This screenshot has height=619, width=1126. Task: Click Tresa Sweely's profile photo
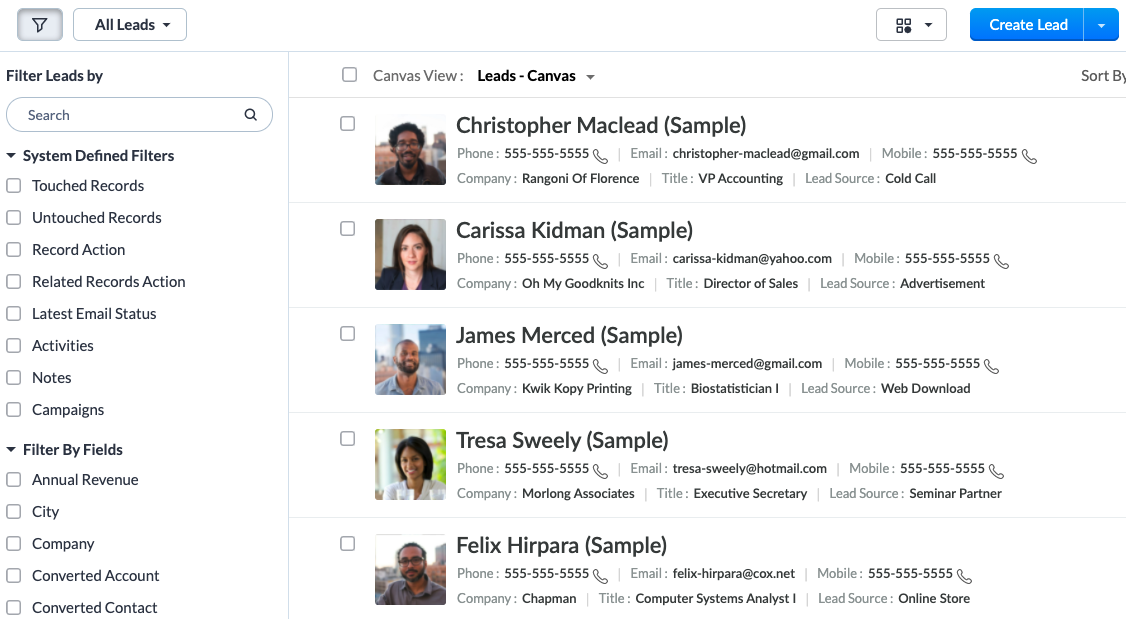pyautogui.click(x=410, y=465)
